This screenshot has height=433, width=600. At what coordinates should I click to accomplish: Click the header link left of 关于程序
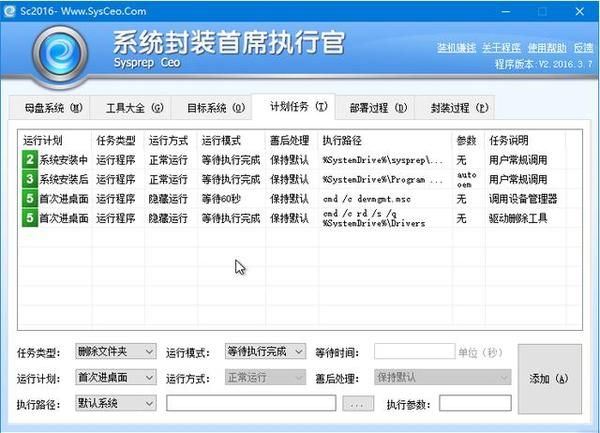point(456,47)
